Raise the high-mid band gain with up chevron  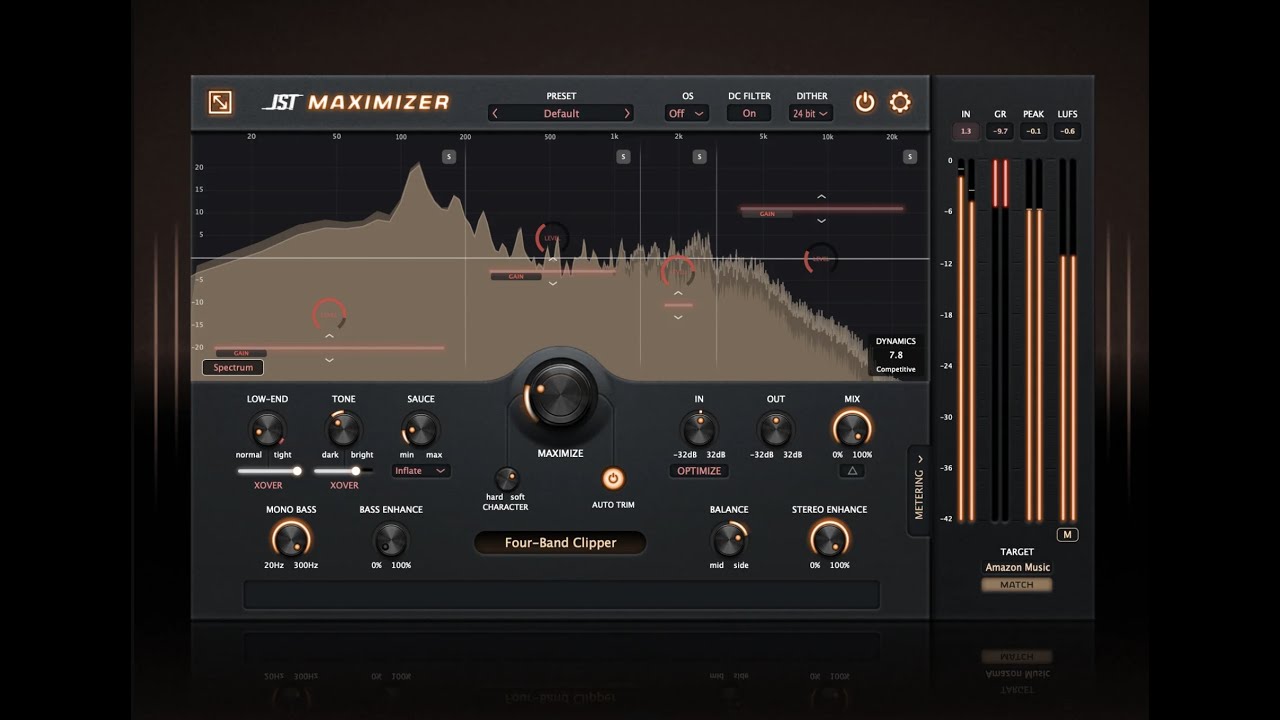[678, 293]
